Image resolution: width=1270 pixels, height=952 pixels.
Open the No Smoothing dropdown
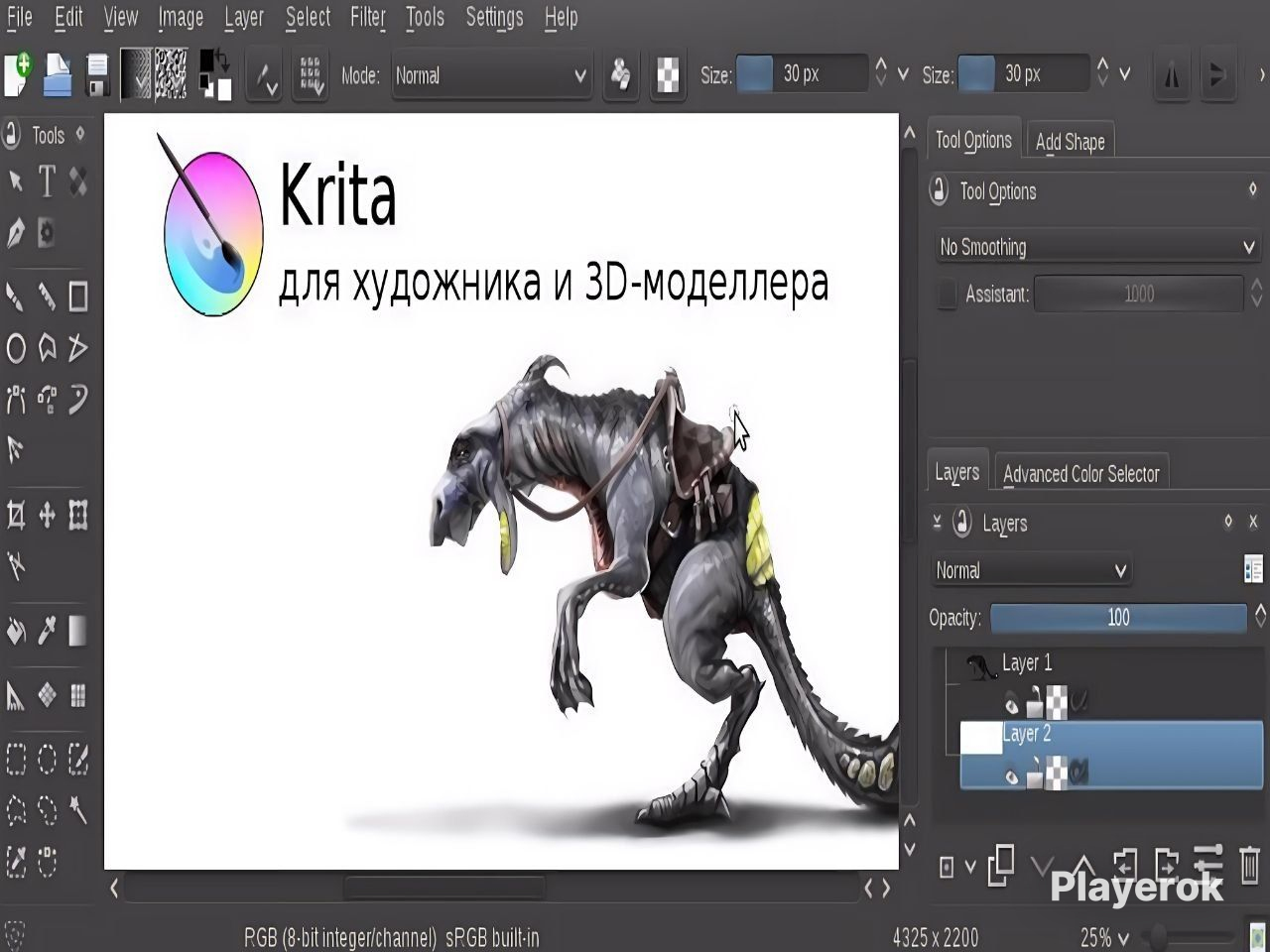[x=1097, y=247]
